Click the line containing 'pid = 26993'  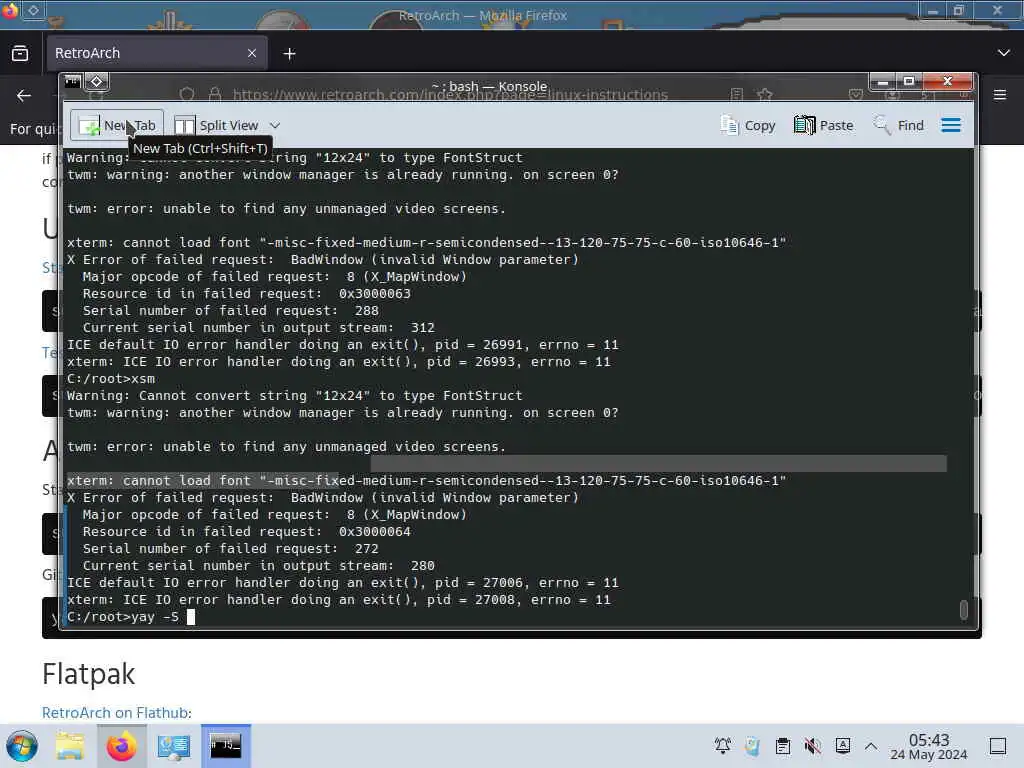338,362
